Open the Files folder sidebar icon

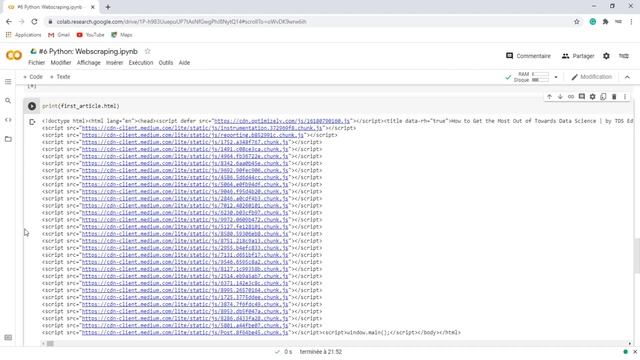pyautogui.click(x=8, y=139)
